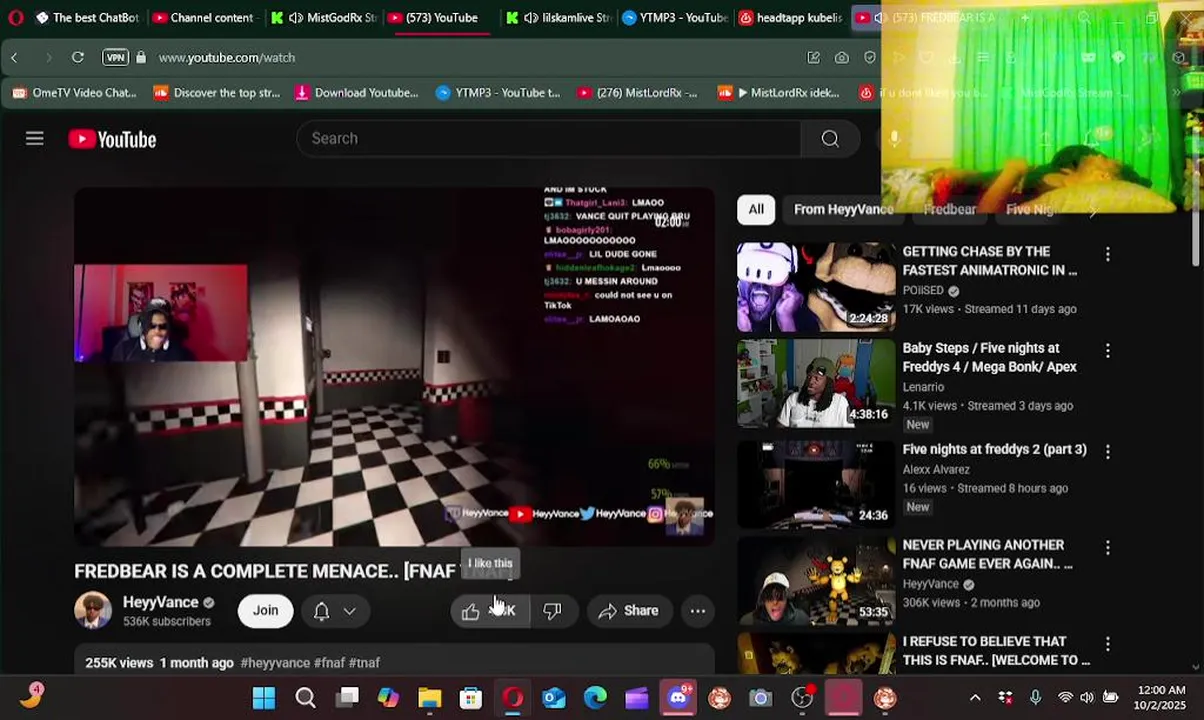This screenshot has width=1204, height=720.
Task: Toggle Opera VPN badge
Action: pyautogui.click(x=116, y=58)
